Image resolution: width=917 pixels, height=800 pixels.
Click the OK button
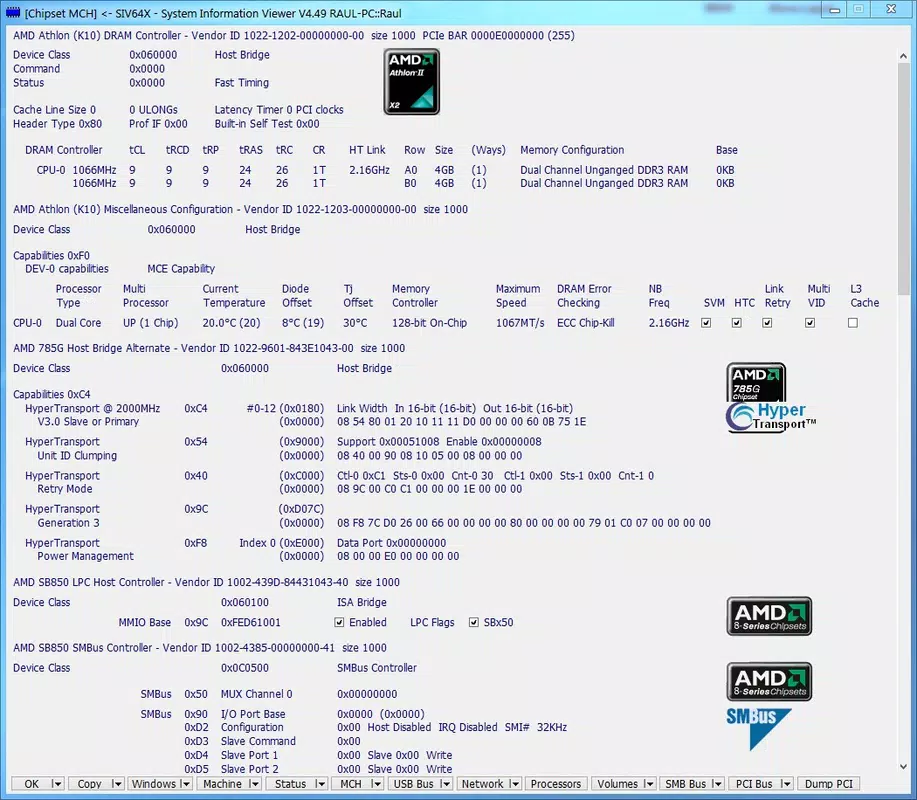pos(32,784)
